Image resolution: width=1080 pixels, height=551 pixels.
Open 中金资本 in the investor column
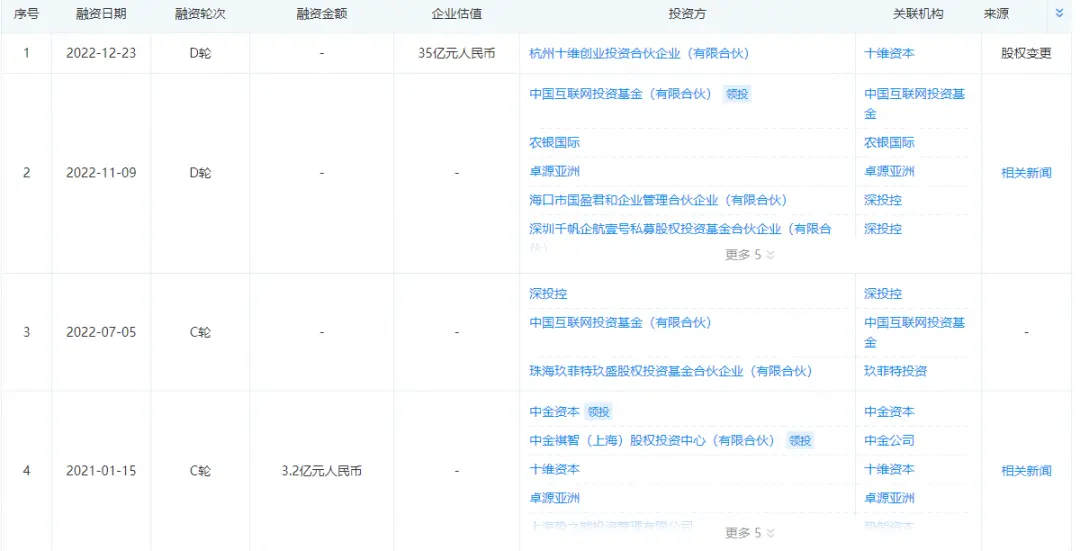tap(554, 412)
